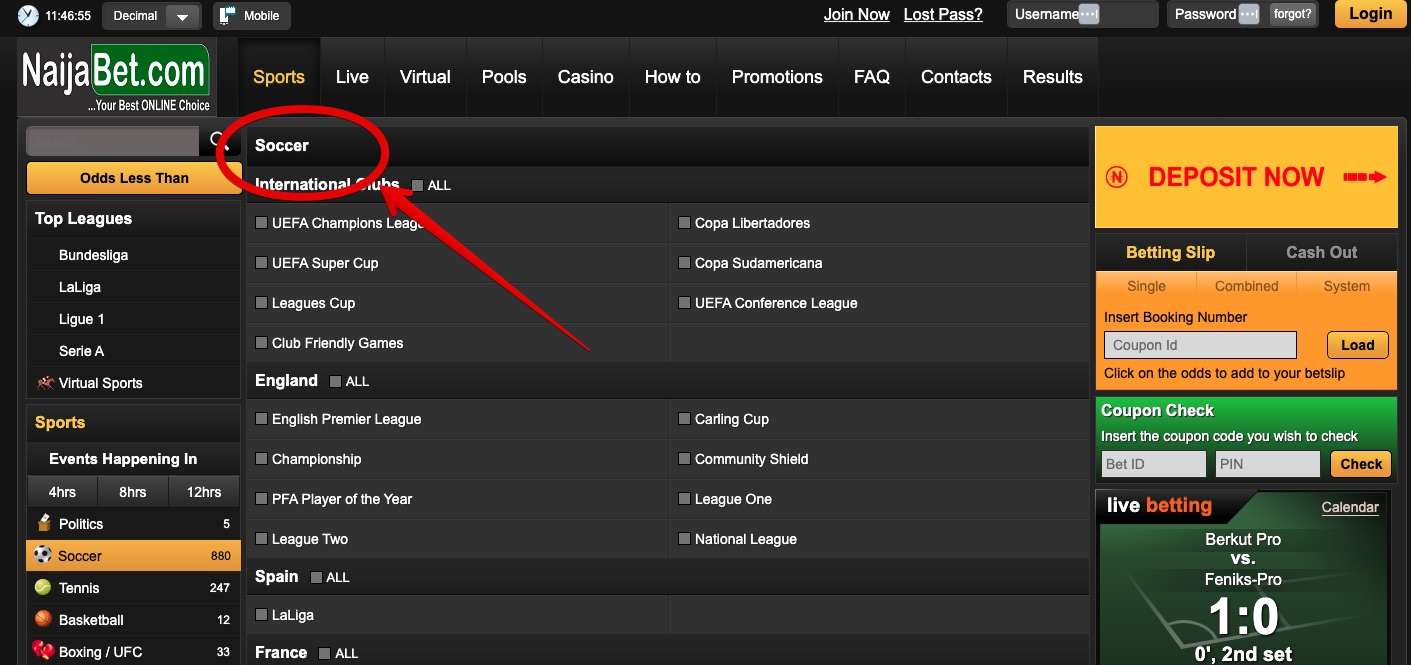1411x665 pixels.
Task: Open the Odds Less Than filter
Action: click(x=134, y=178)
